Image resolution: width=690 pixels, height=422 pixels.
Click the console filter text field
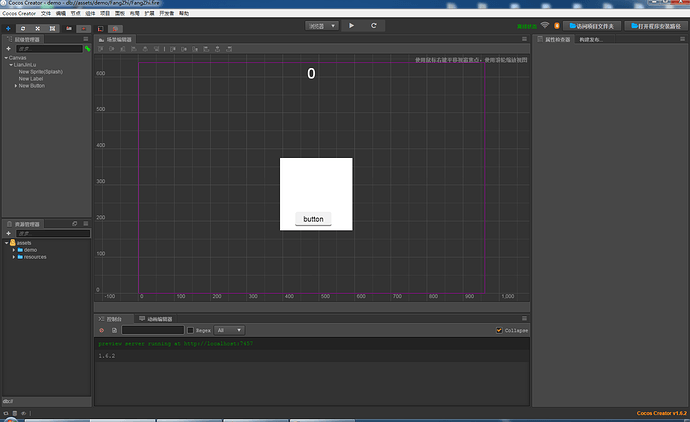pos(153,330)
